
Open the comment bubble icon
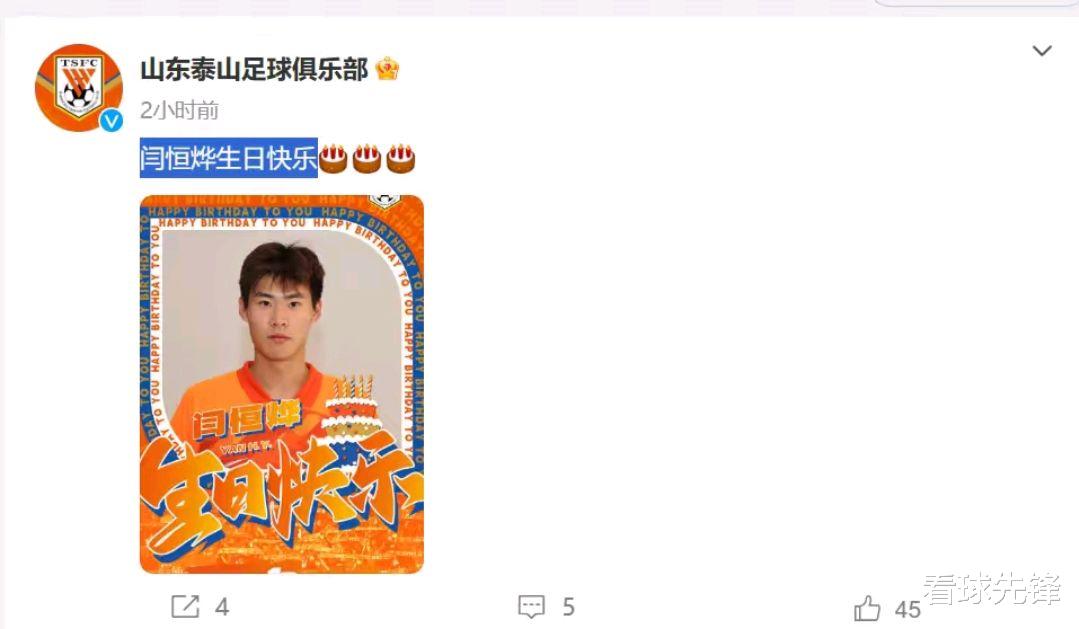pos(531,606)
